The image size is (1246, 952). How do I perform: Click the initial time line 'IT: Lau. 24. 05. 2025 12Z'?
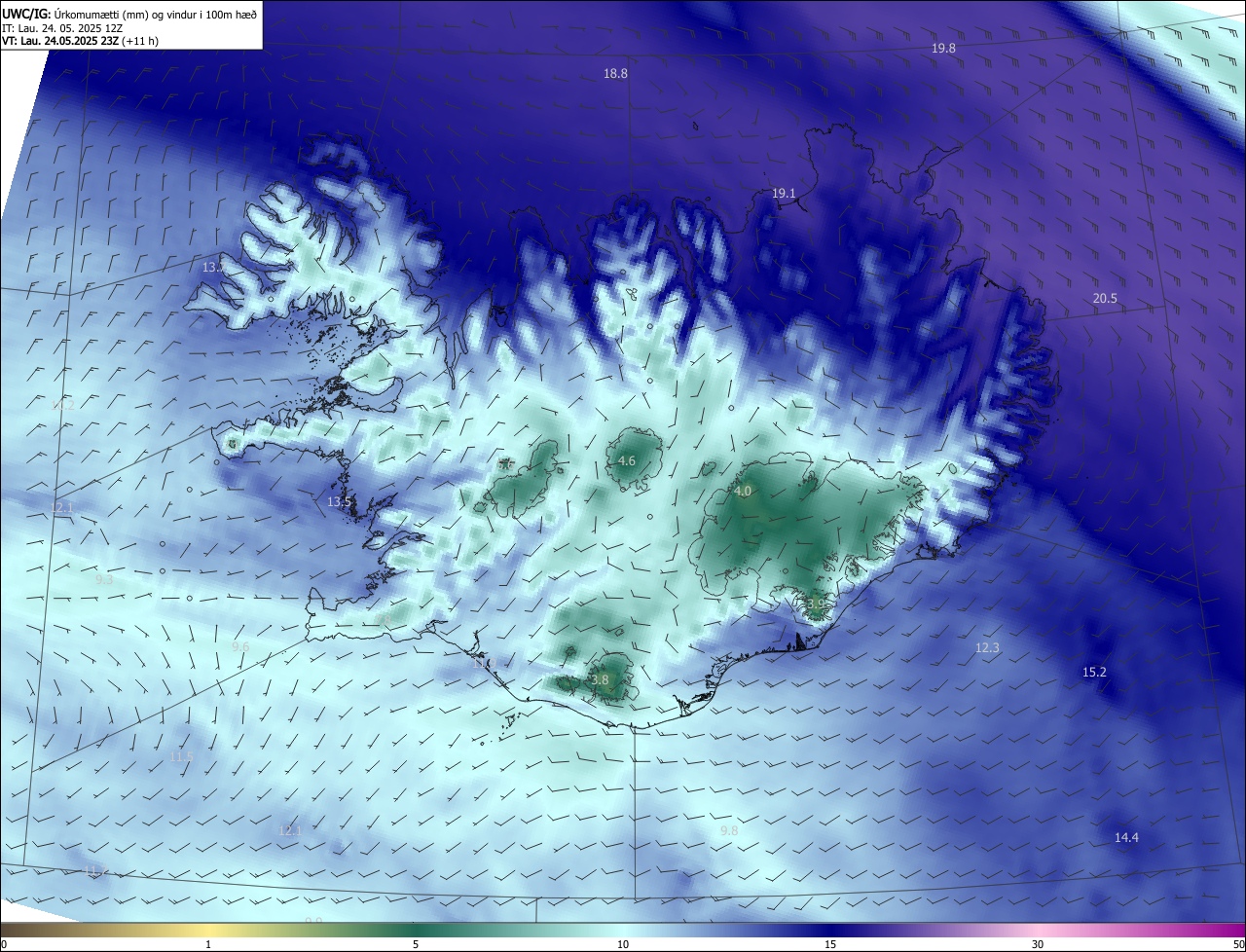[x=61, y=28]
